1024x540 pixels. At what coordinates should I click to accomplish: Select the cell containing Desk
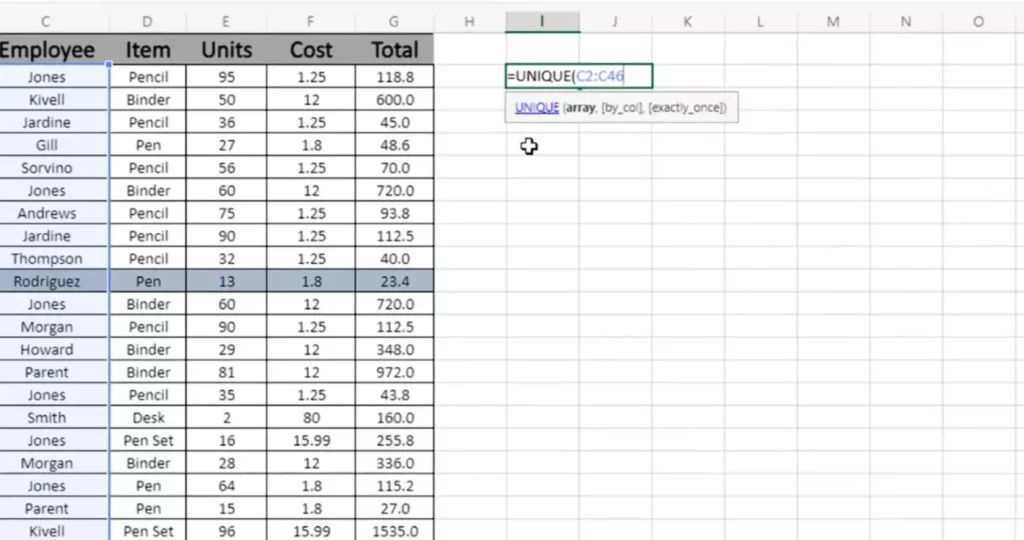[x=148, y=418]
